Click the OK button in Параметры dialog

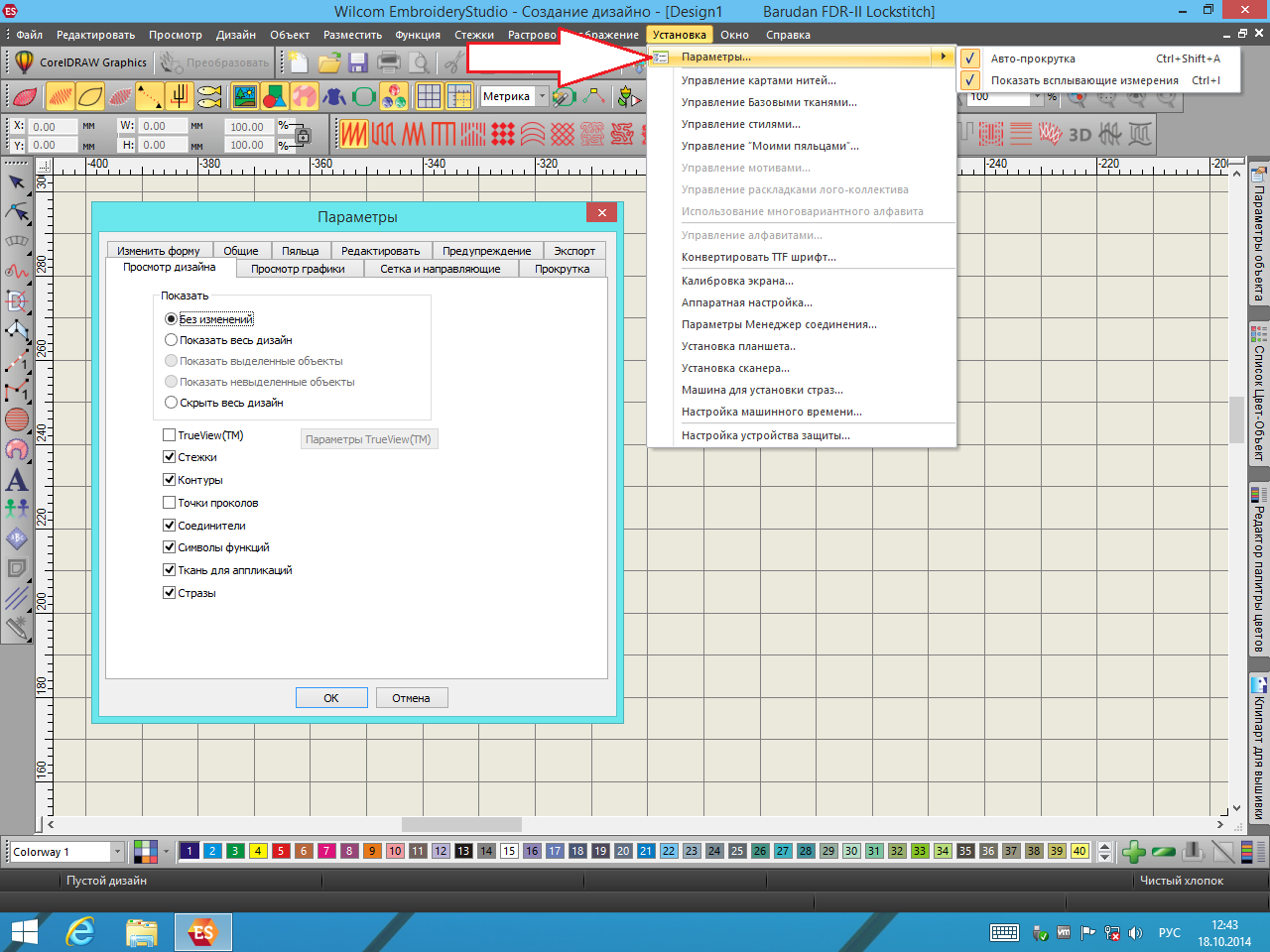[x=331, y=698]
